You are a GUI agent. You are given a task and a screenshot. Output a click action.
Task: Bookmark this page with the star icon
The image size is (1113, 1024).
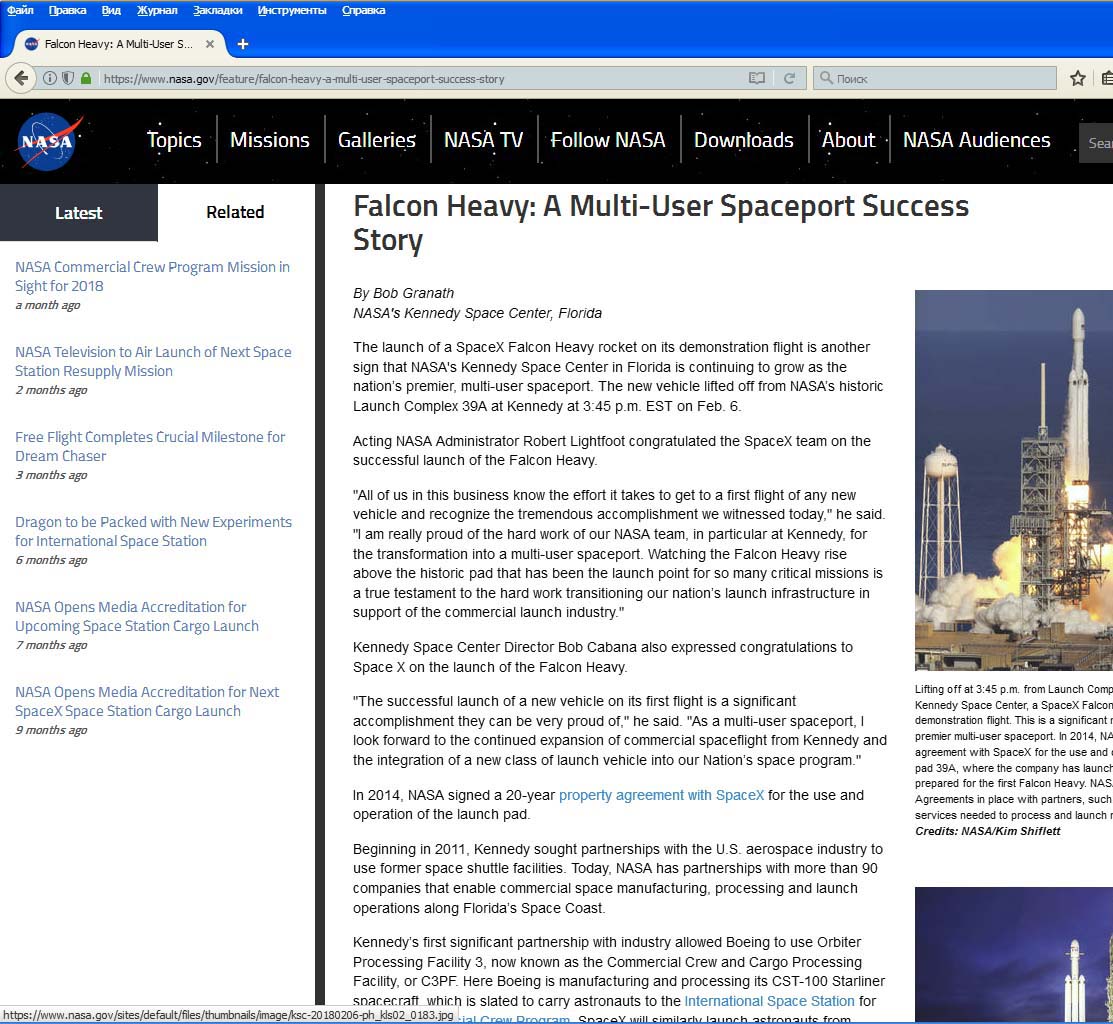tap(1078, 78)
